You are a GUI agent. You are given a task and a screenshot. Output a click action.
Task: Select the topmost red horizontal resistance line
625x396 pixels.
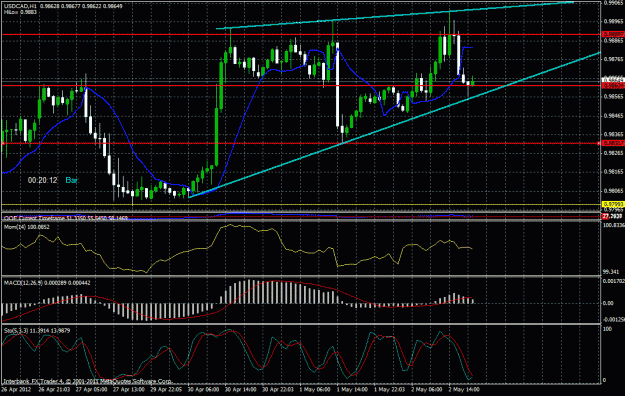(x=301, y=35)
